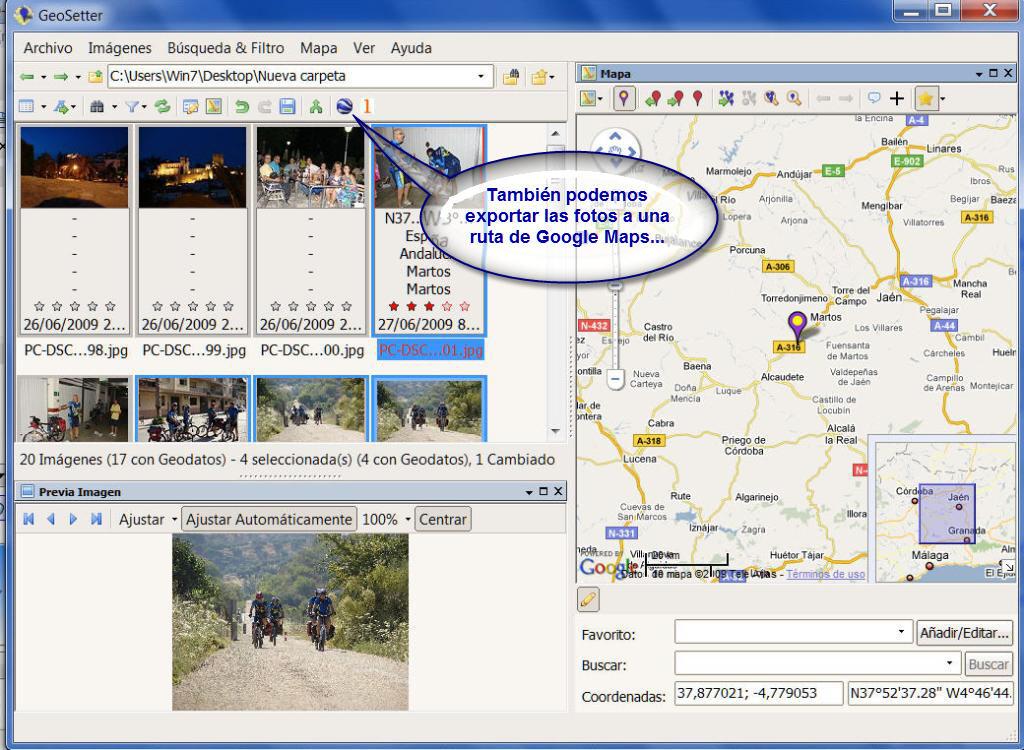Open the Archivo menu

(48, 48)
